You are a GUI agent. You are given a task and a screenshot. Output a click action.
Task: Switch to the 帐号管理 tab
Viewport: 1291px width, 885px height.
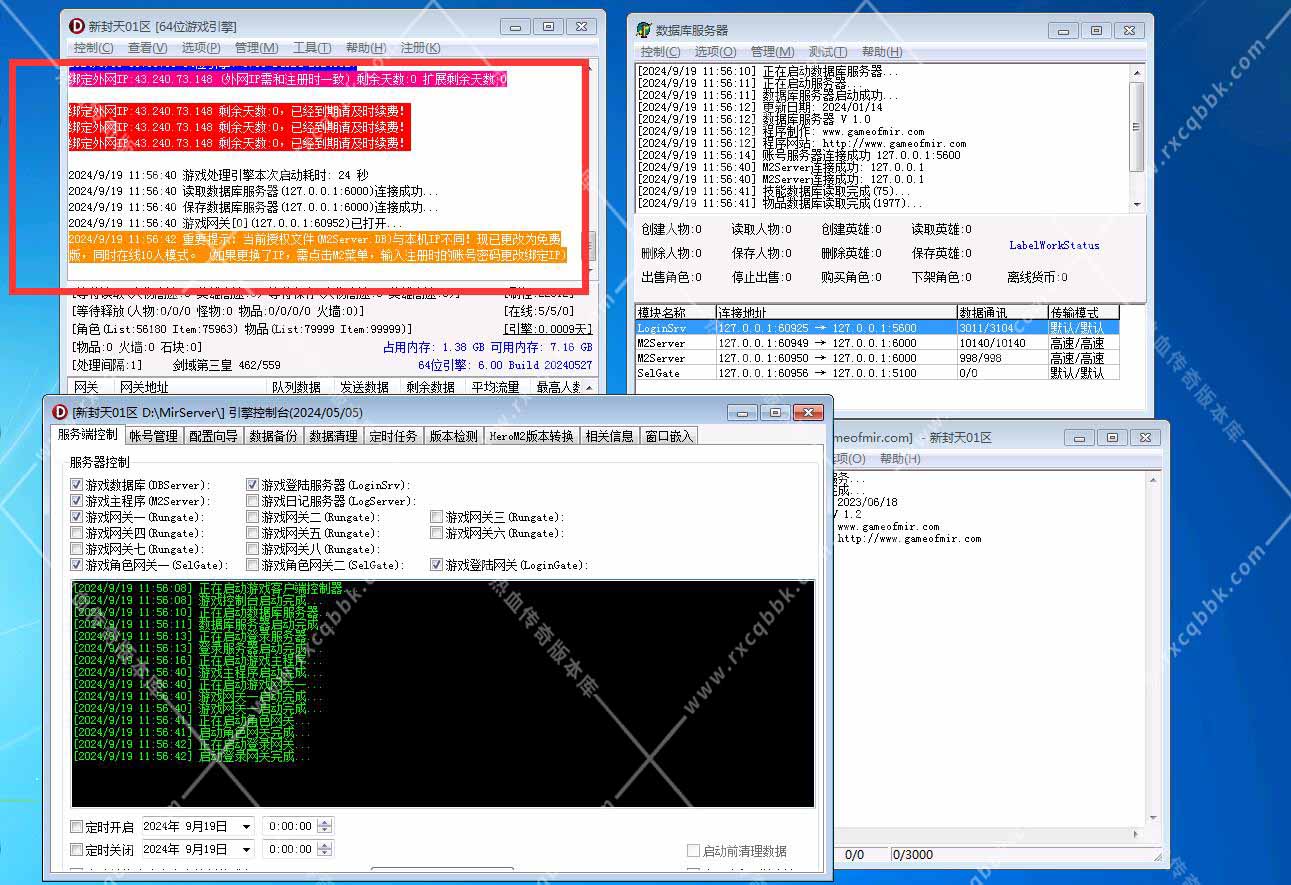coord(153,436)
